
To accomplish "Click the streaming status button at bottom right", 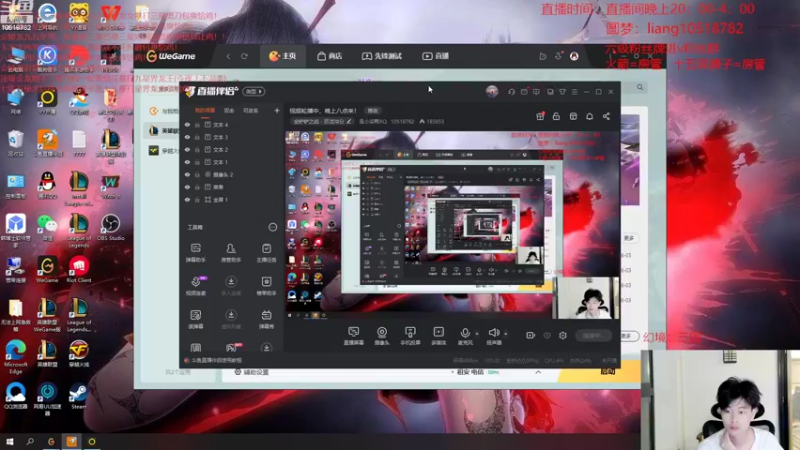I will (x=593, y=335).
